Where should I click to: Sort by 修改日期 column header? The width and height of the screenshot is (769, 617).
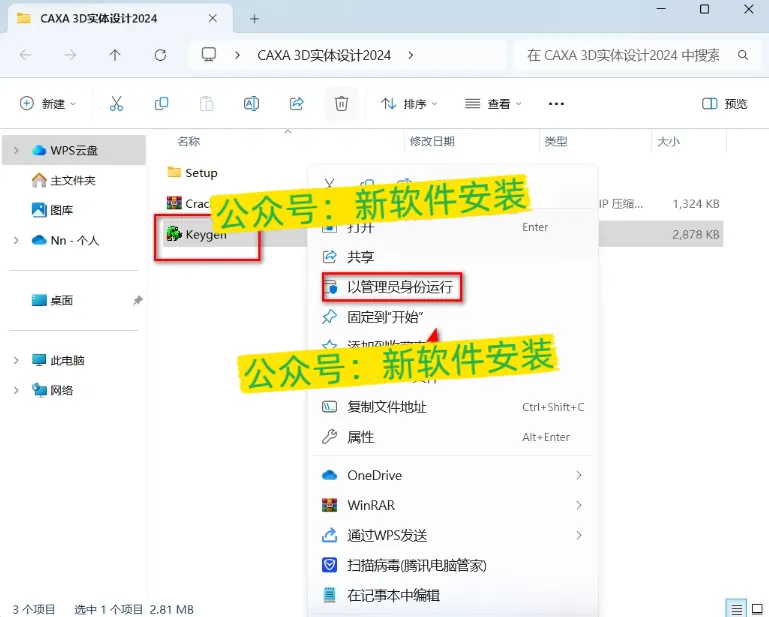pos(432,141)
